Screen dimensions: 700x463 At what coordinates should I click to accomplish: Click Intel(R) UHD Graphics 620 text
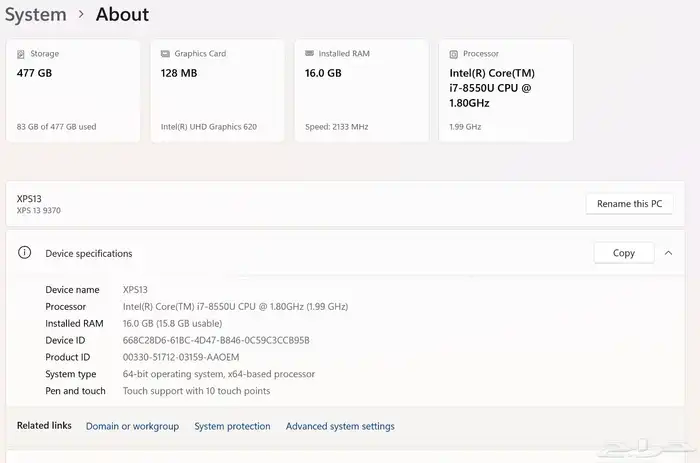(x=208, y=127)
